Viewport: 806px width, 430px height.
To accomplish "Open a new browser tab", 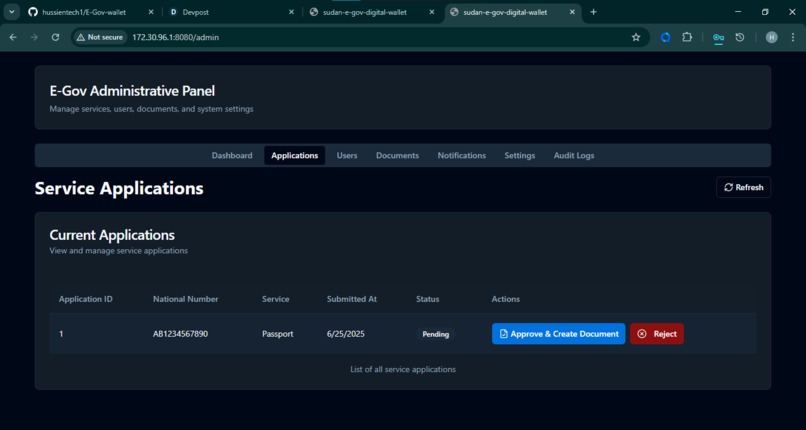I will [593, 12].
